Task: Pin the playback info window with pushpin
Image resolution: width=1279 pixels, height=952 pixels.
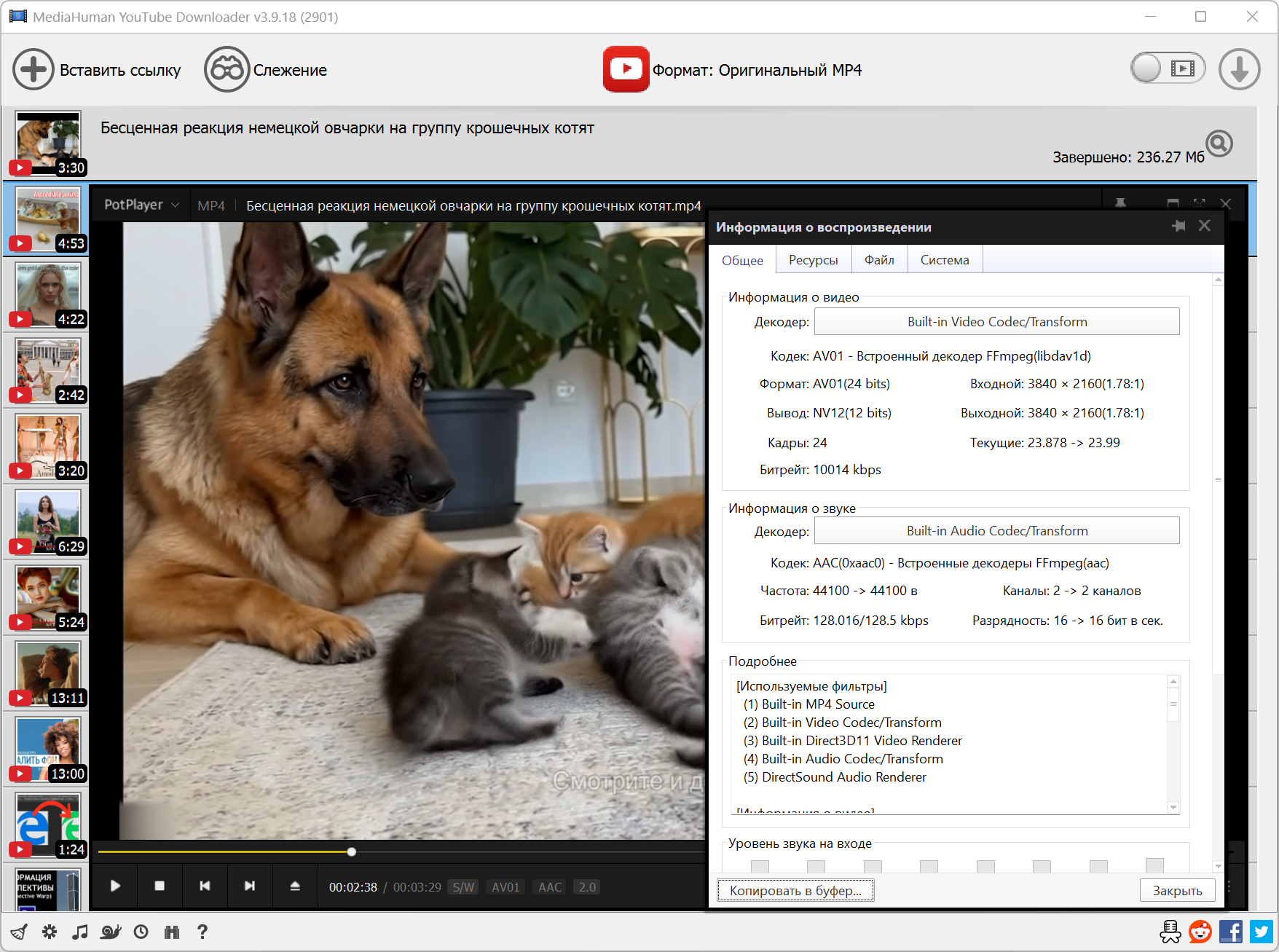Action: (1178, 227)
